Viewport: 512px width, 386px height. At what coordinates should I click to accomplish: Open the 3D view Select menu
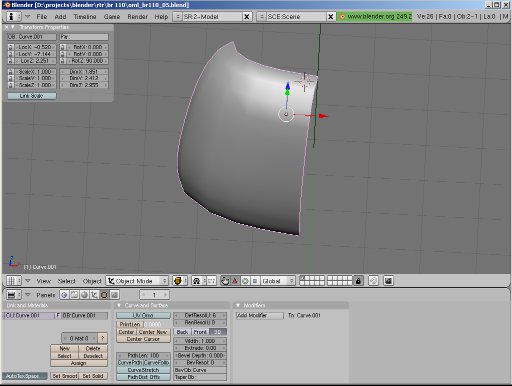click(66, 281)
